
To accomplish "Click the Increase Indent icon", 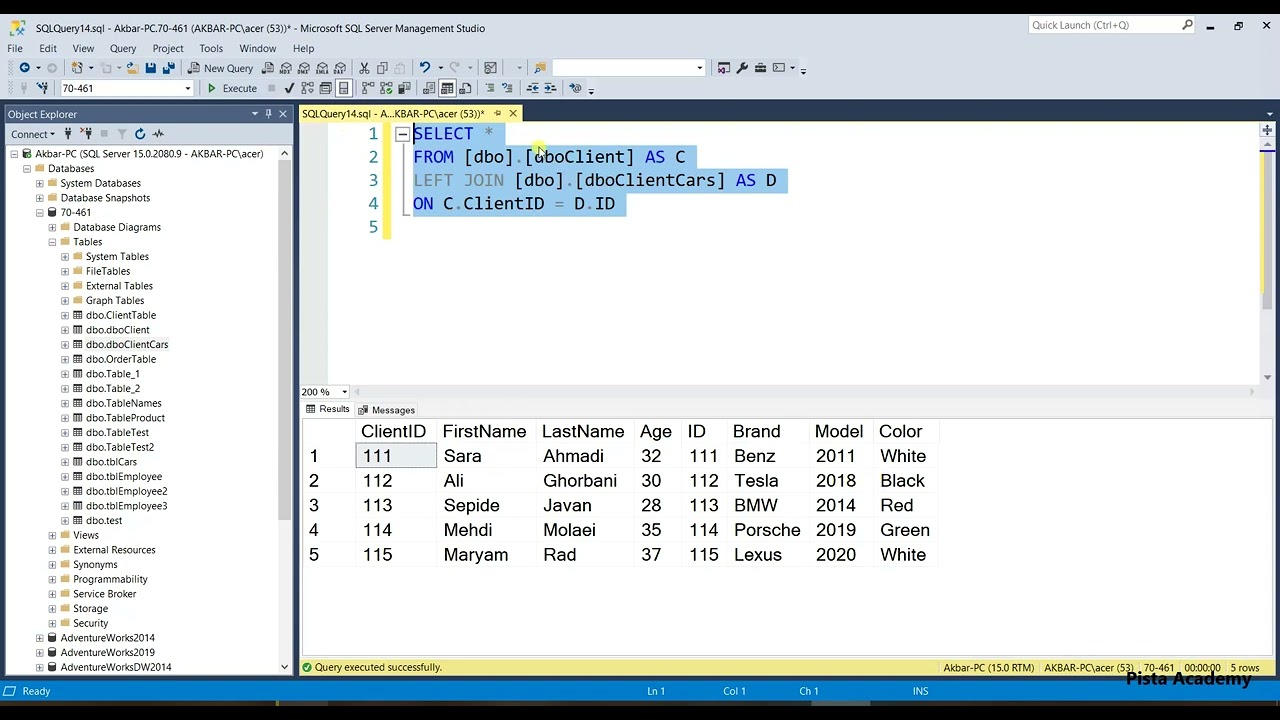I will [550, 88].
